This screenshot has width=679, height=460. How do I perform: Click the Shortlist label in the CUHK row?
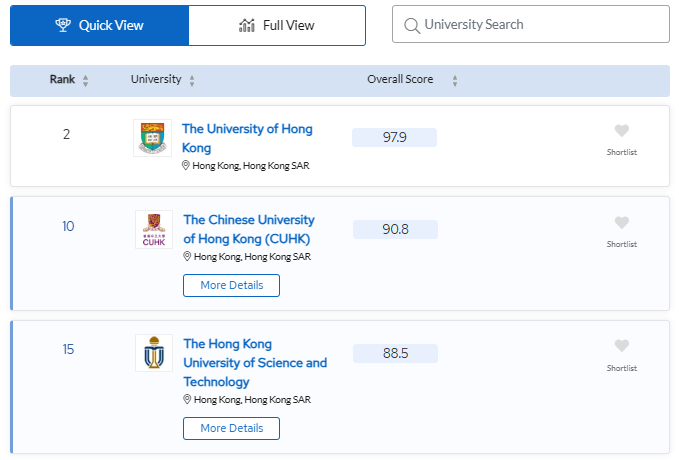(x=622, y=244)
